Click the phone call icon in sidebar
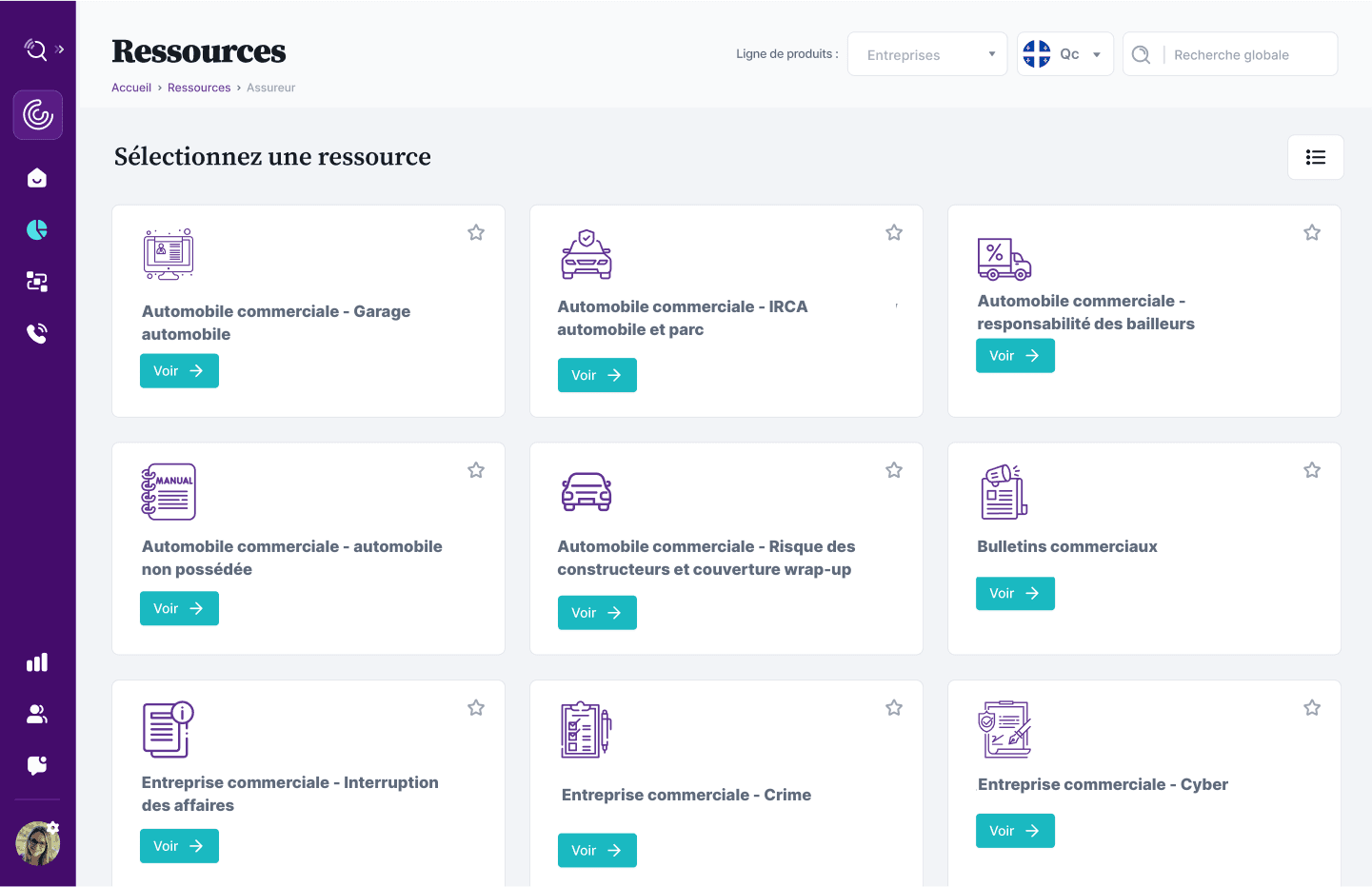1372x887 pixels. click(x=37, y=333)
